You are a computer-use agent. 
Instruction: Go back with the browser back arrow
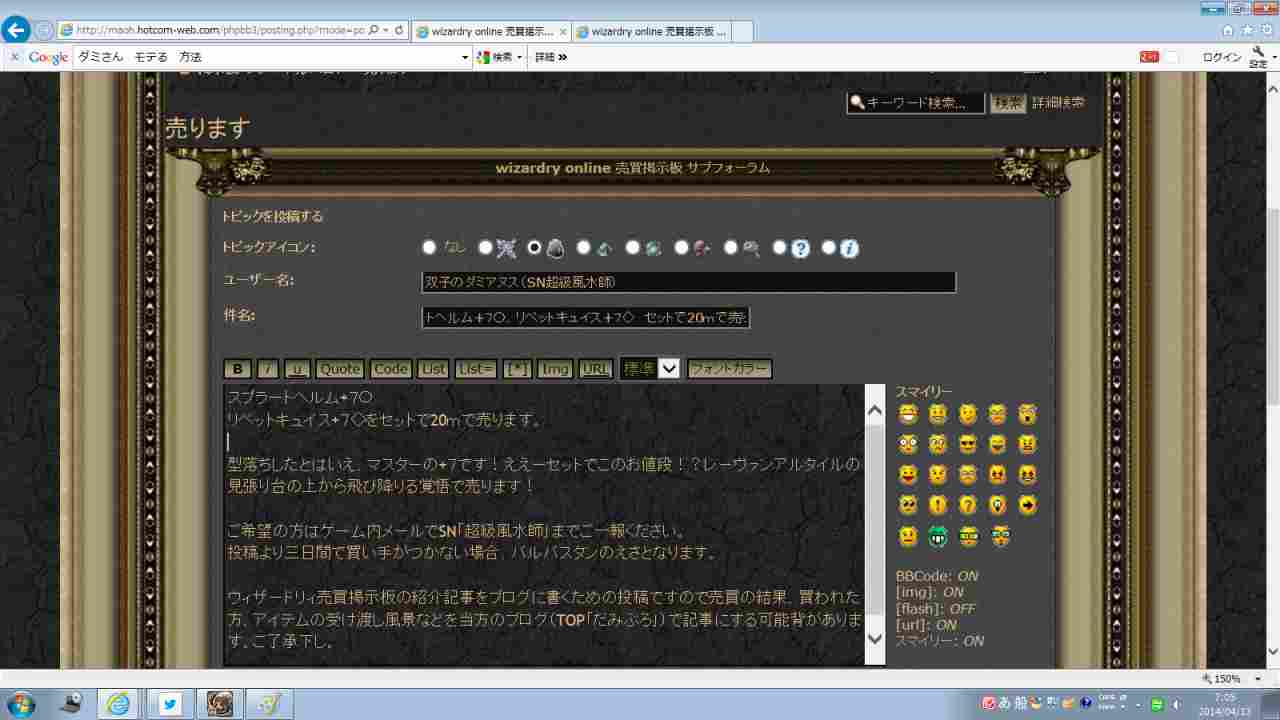pyautogui.click(x=16, y=30)
